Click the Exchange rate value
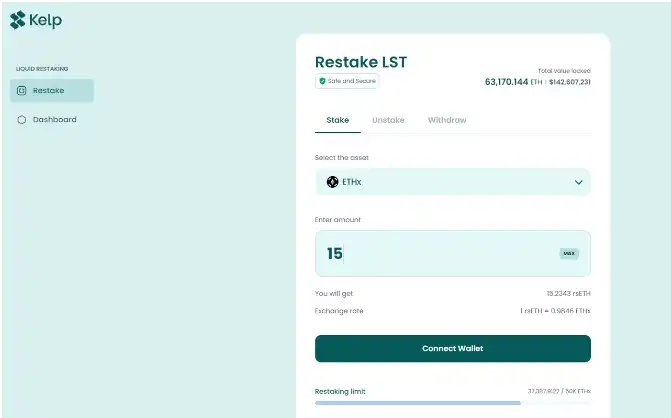 coord(554,311)
